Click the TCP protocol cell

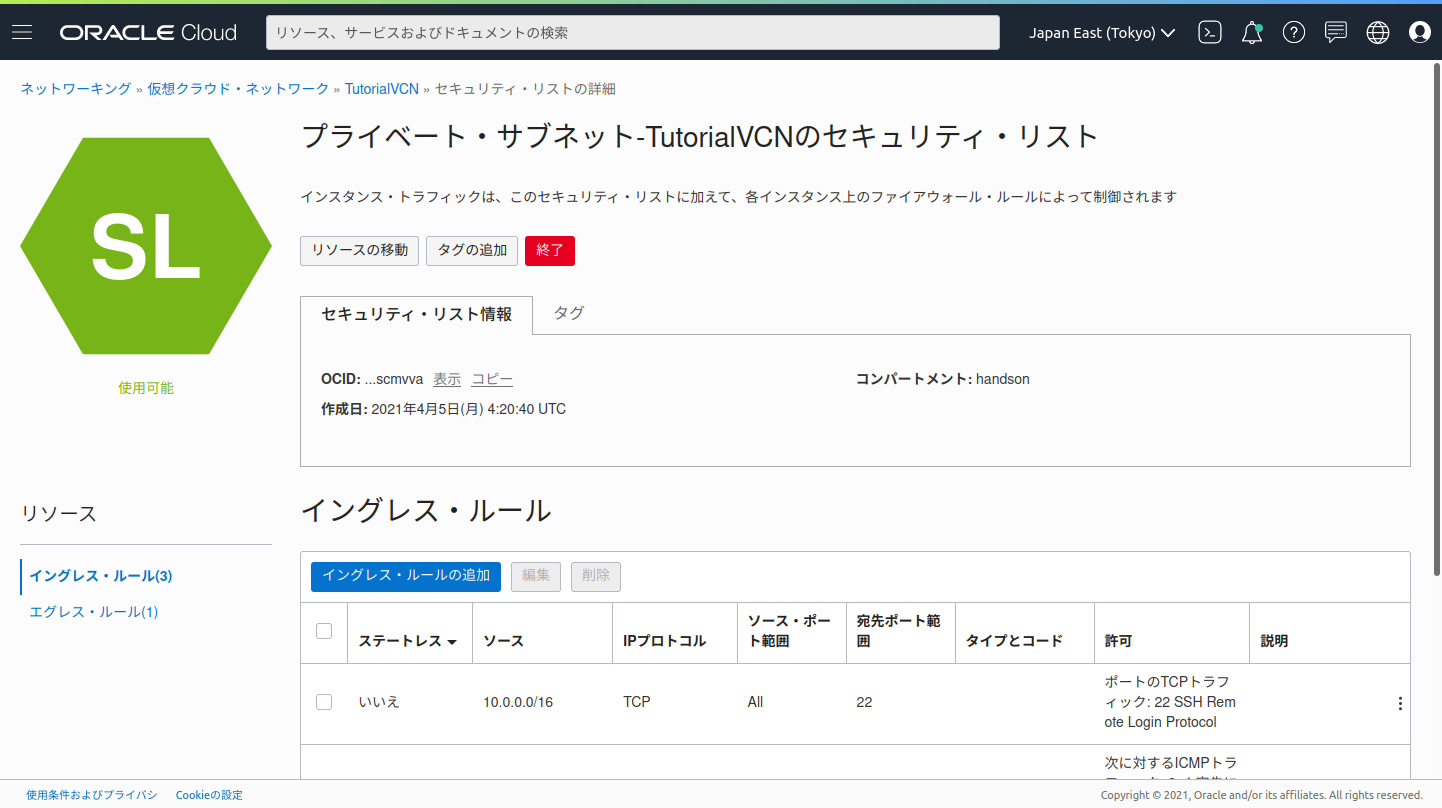click(637, 702)
